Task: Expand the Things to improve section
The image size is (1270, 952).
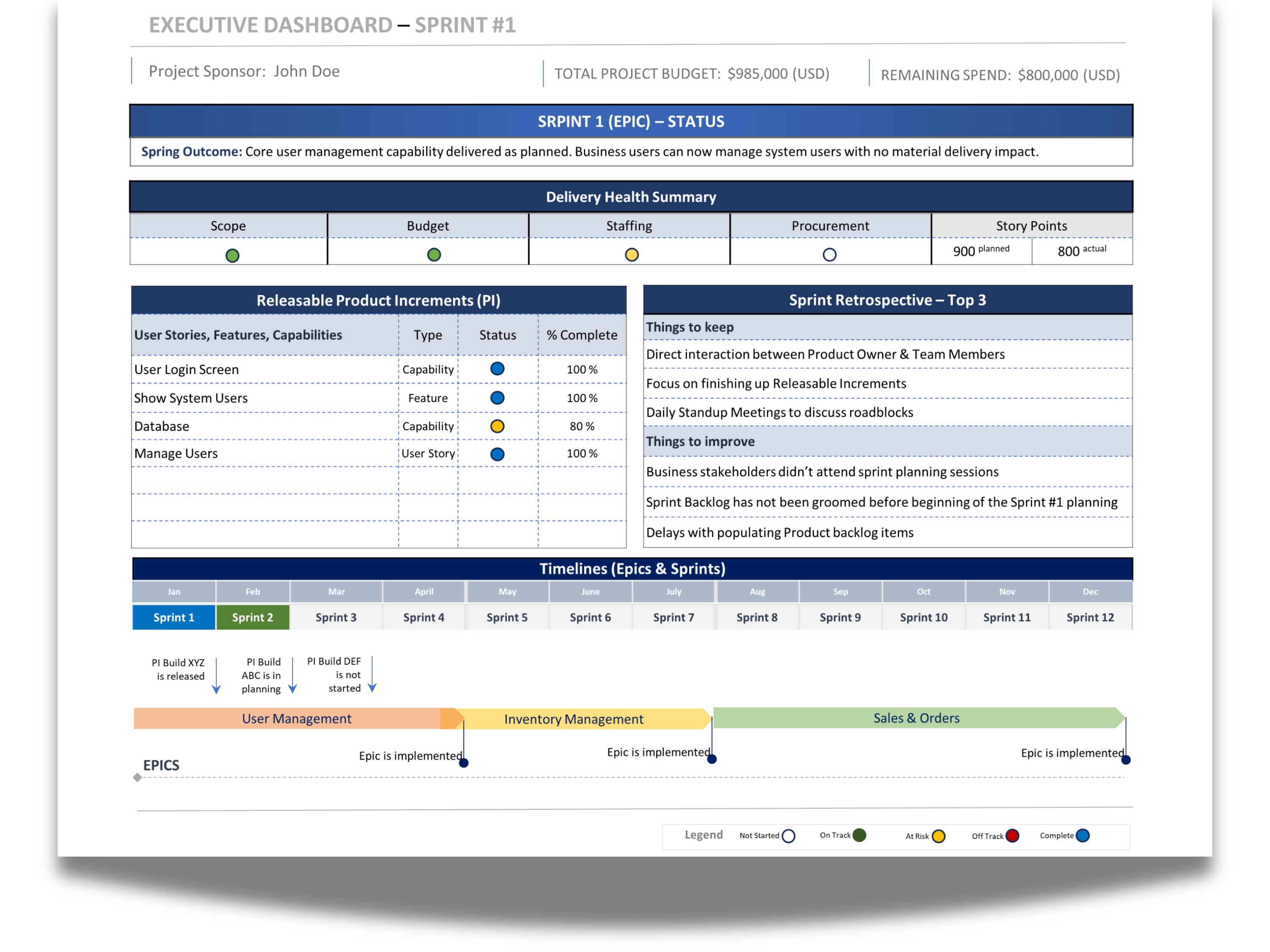Action: coord(700,441)
